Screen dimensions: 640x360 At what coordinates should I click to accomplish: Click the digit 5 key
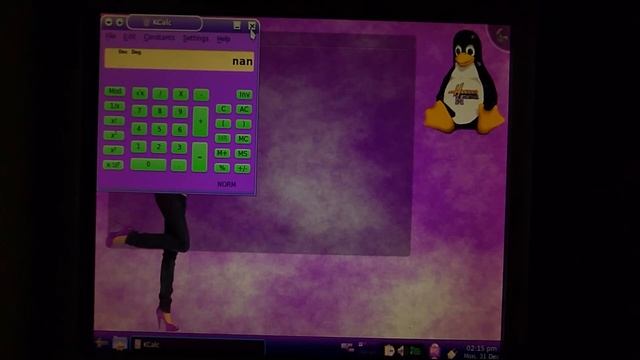tap(159, 129)
